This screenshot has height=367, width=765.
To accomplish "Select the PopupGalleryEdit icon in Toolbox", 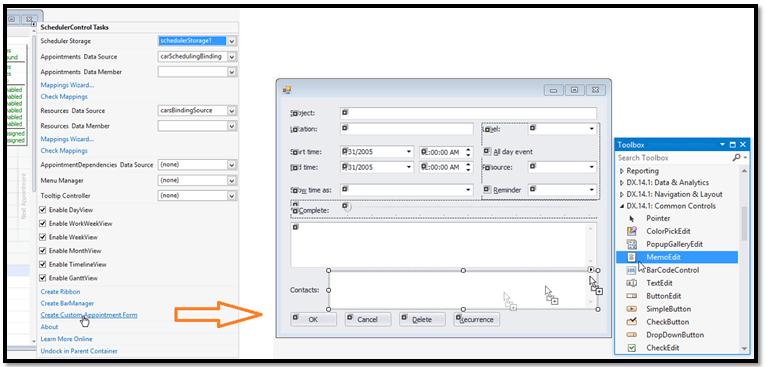I will (631, 244).
